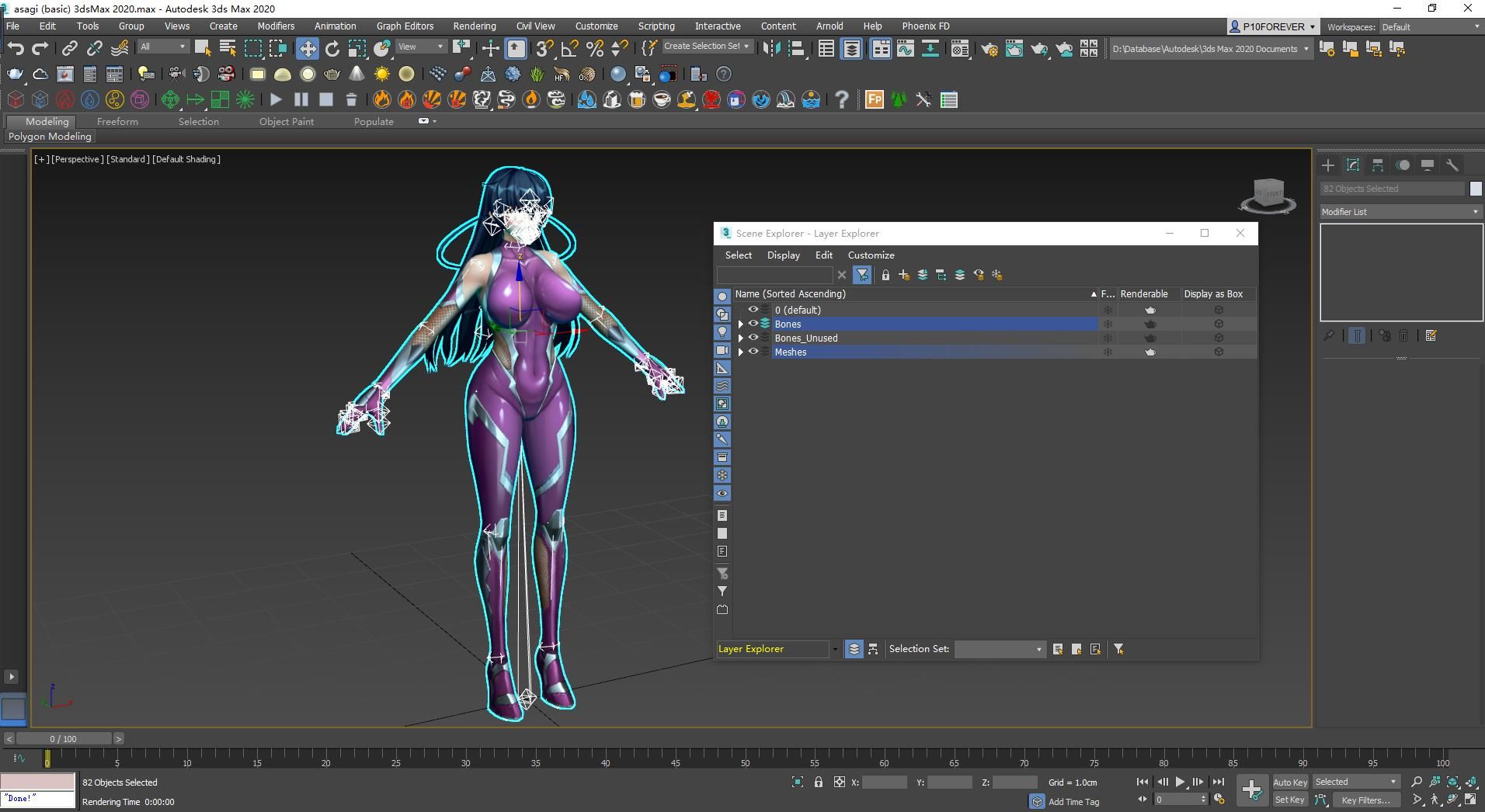
Task: Click the Zoom Extents All viewport control
Action: [x=1471, y=782]
